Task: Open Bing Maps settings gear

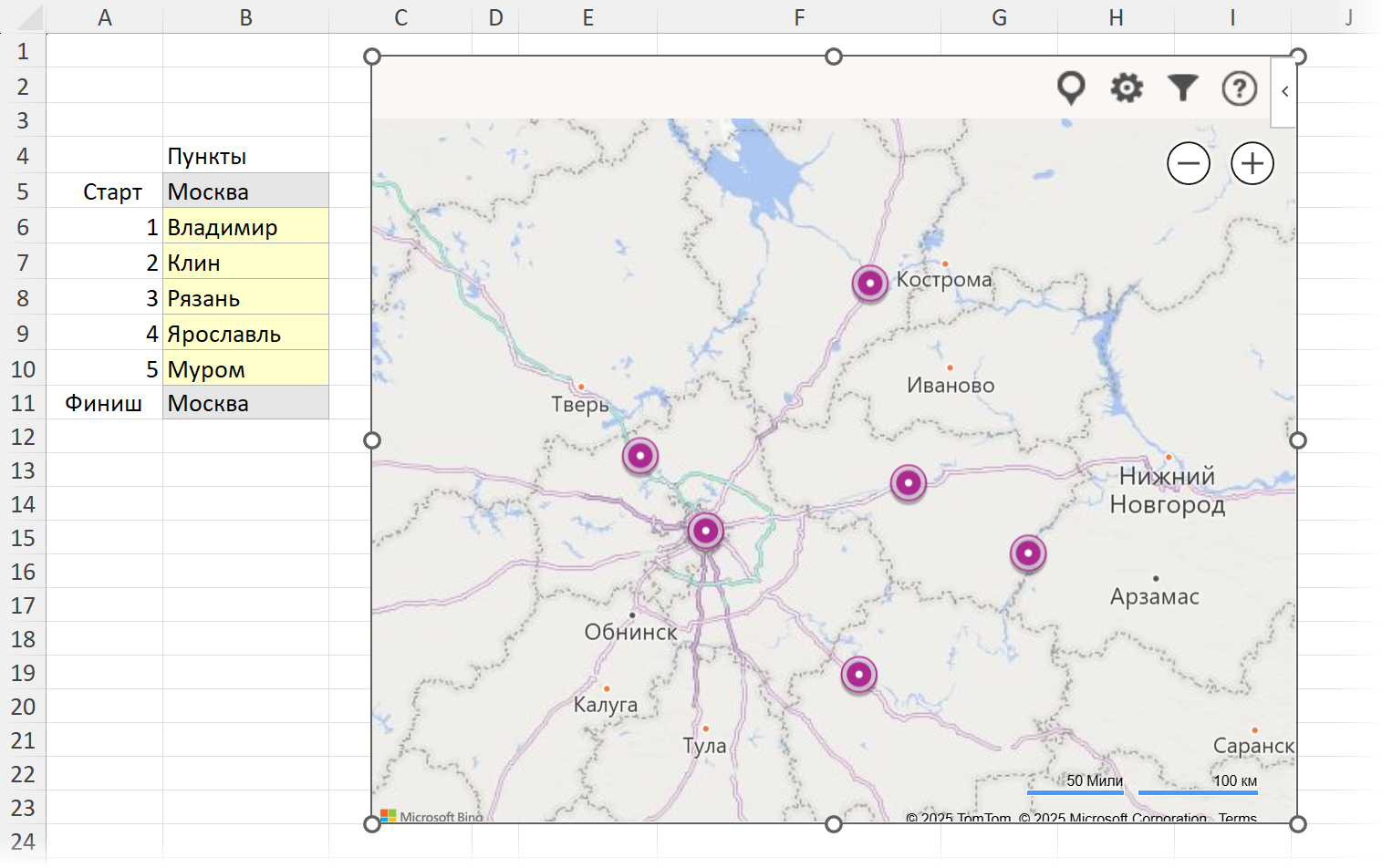Action: pos(1127,88)
